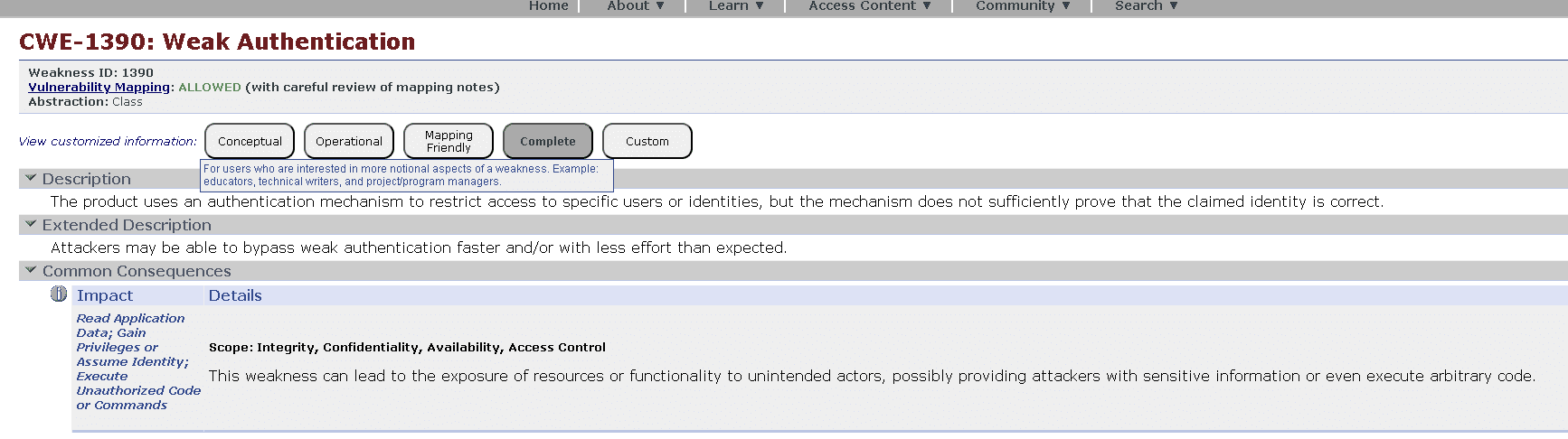Open the Access Content menu

pos(869,6)
